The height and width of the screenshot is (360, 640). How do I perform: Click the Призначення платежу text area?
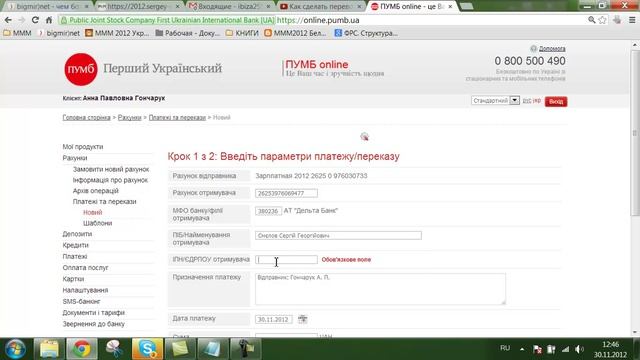(380, 289)
